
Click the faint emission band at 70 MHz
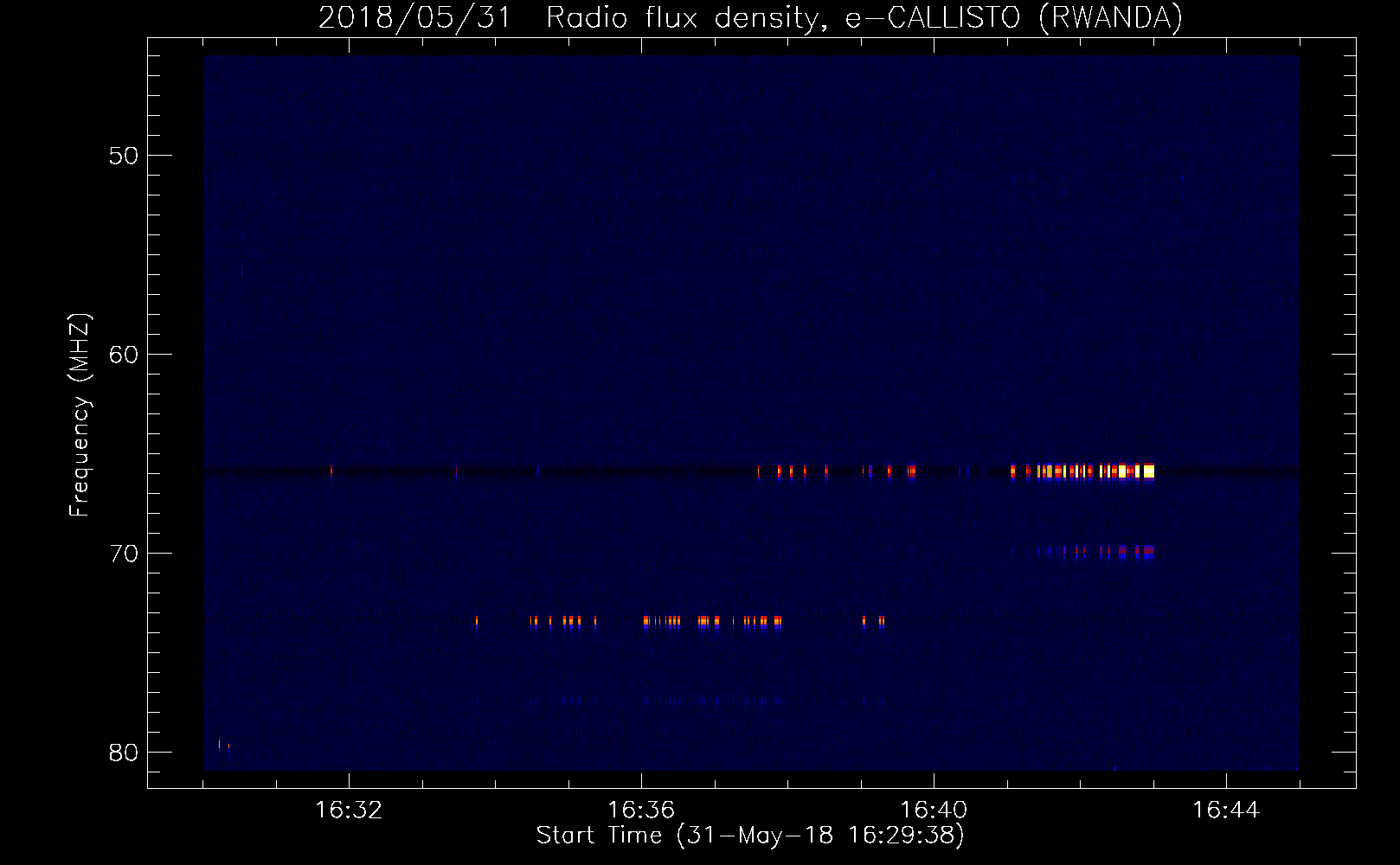(x=1096, y=550)
